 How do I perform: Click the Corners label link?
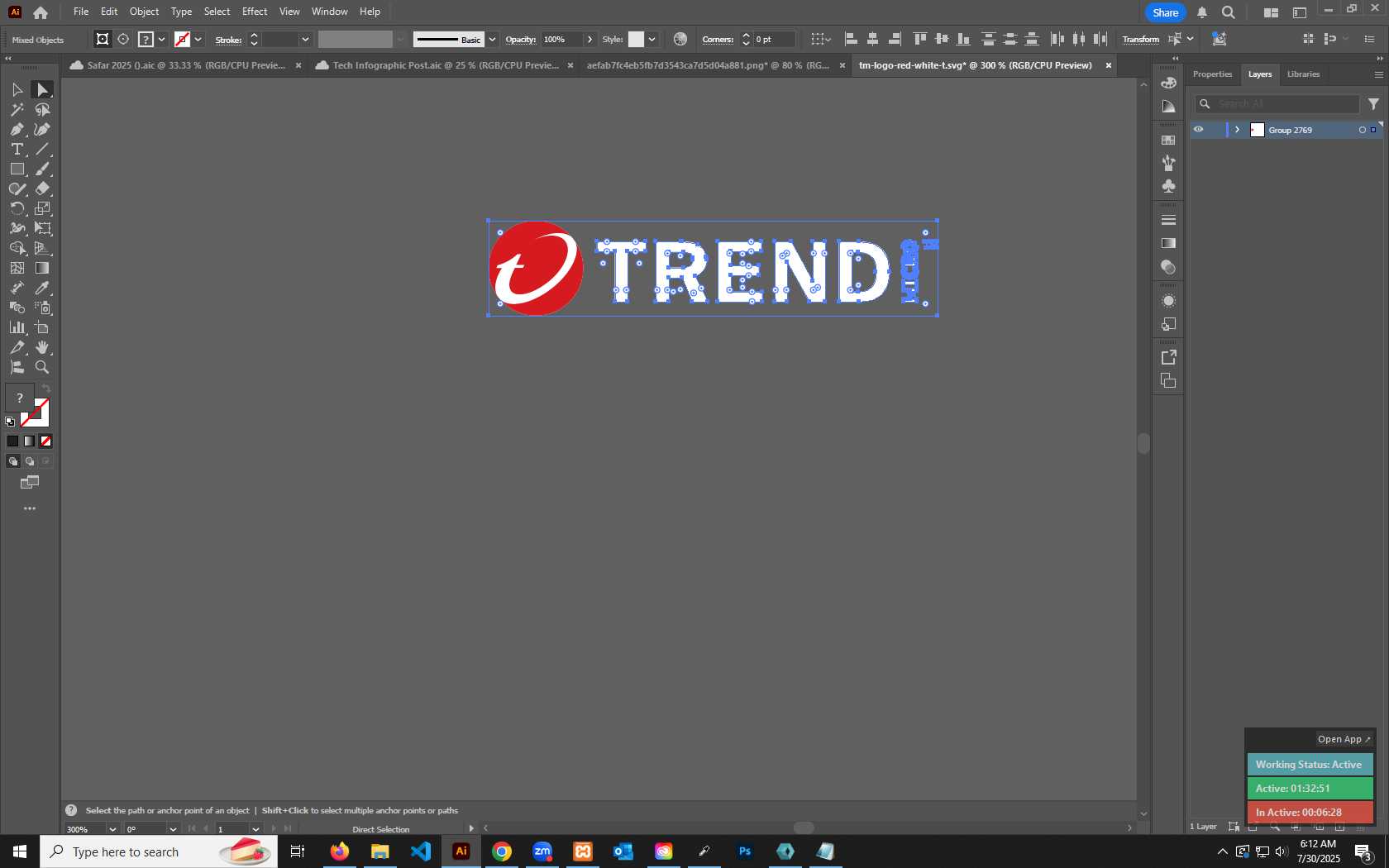tap(718, 40)
